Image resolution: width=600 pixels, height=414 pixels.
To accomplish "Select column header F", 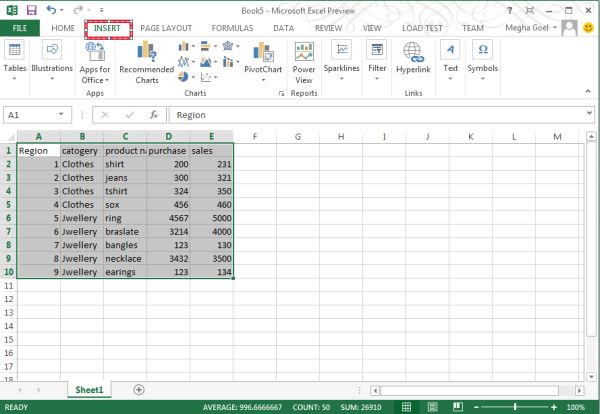I will (x=255, y=136).
